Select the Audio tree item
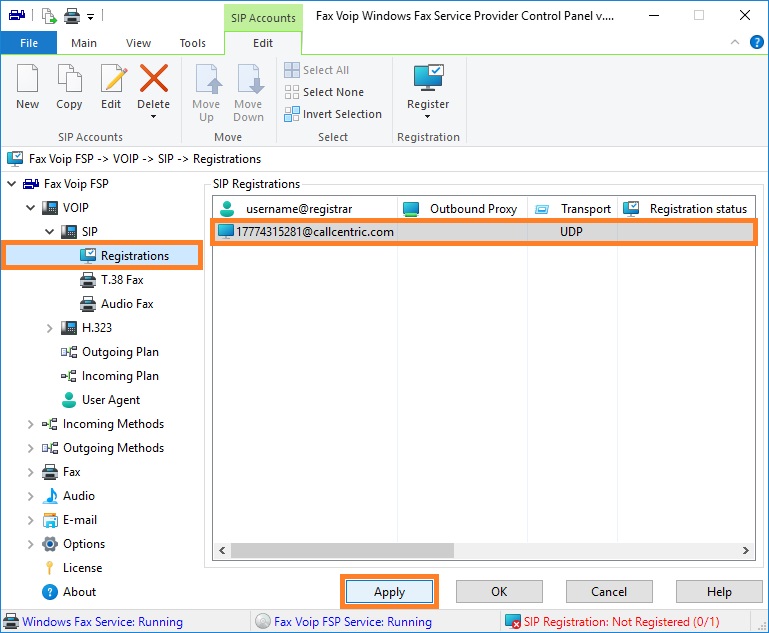Image resolution: width=769 pixels, height=633 pixels. pyautogui.click(x=68, y=496)
